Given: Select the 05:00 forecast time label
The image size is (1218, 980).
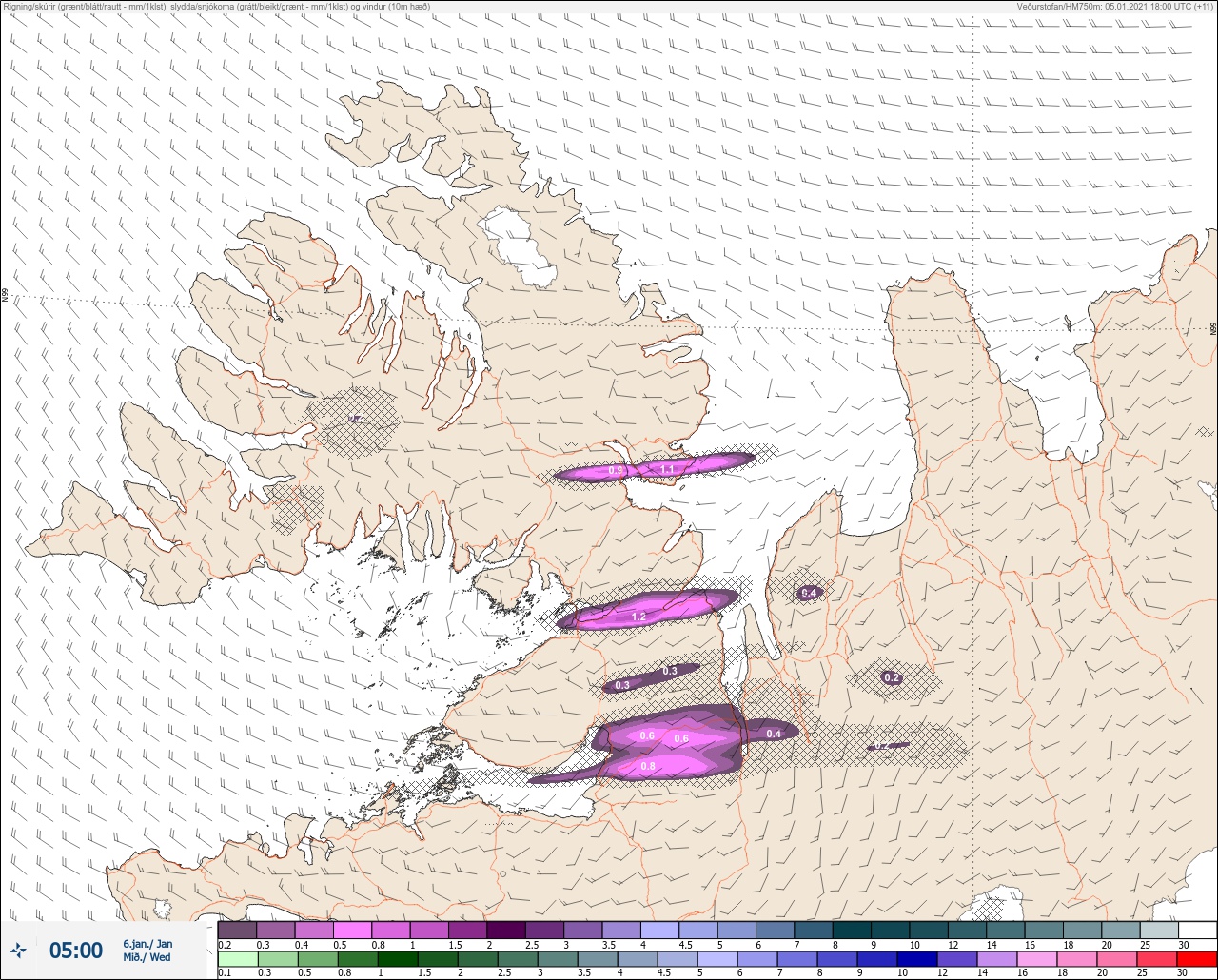Looking at the screenshot, I should point(76,951).
